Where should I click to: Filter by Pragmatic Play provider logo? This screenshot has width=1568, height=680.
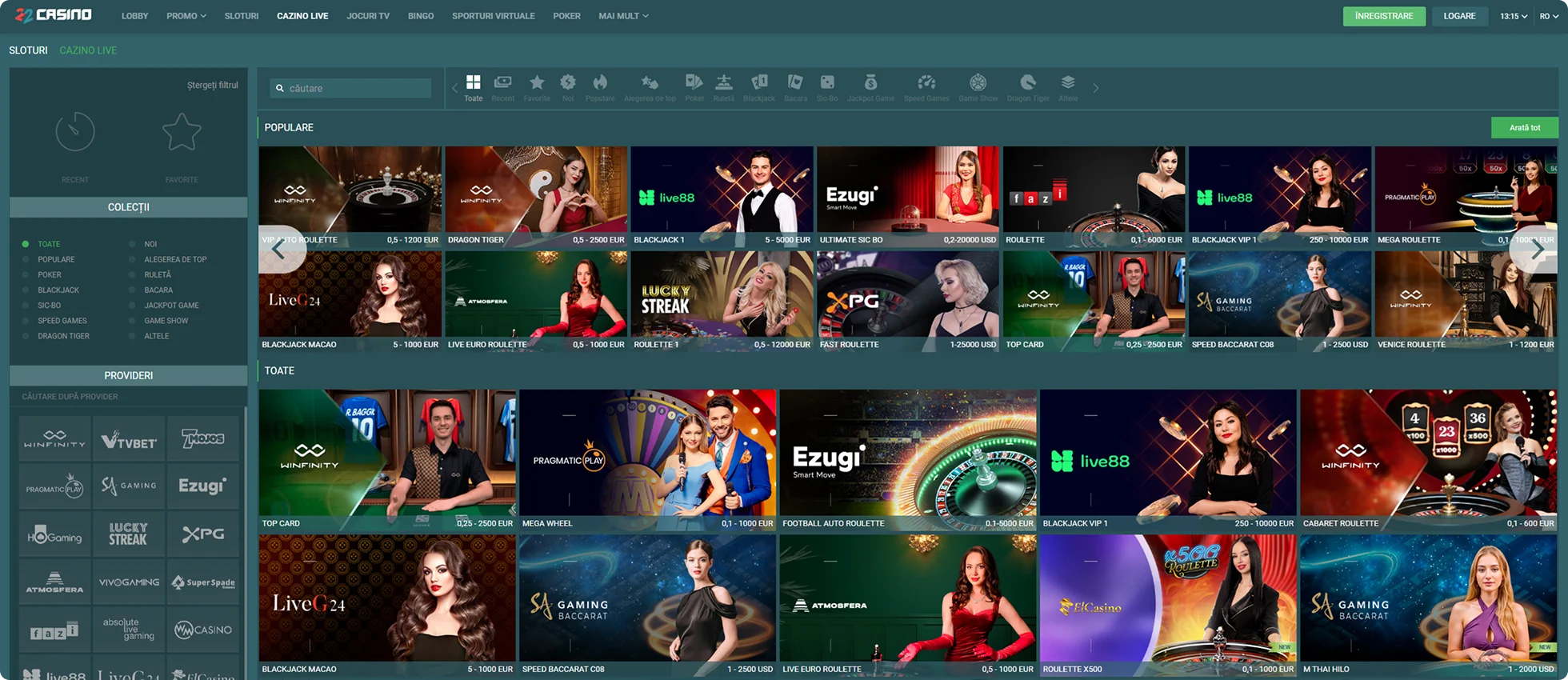54,486
